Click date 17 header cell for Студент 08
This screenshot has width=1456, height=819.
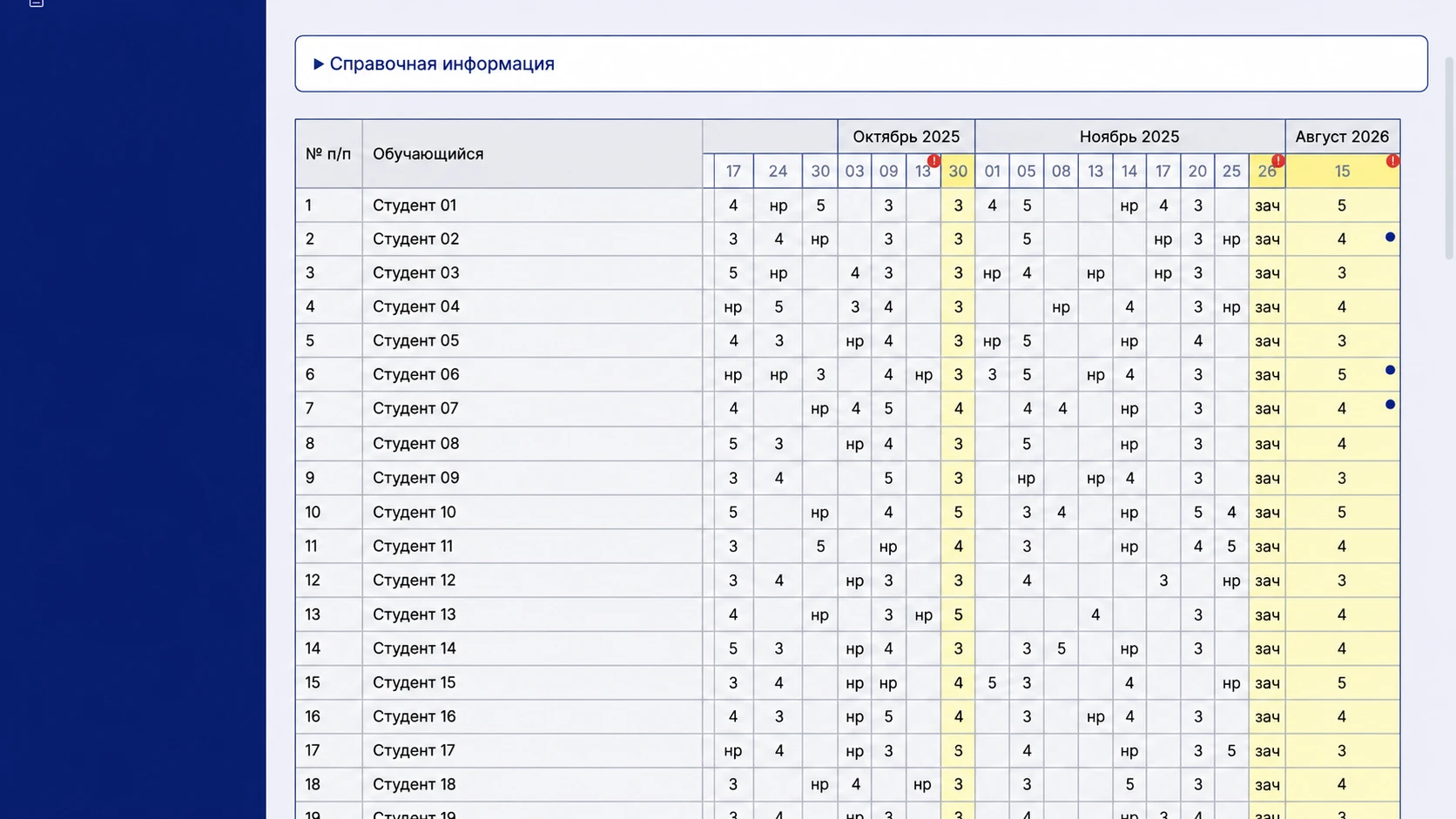pos(733,444)
